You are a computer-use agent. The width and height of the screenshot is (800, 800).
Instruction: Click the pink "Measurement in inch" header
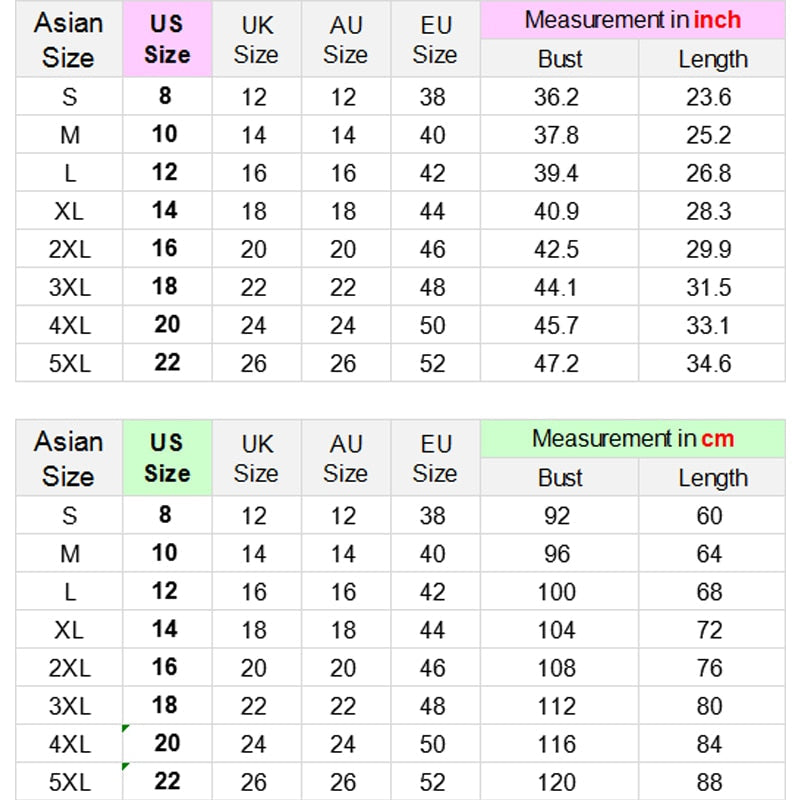632,20
